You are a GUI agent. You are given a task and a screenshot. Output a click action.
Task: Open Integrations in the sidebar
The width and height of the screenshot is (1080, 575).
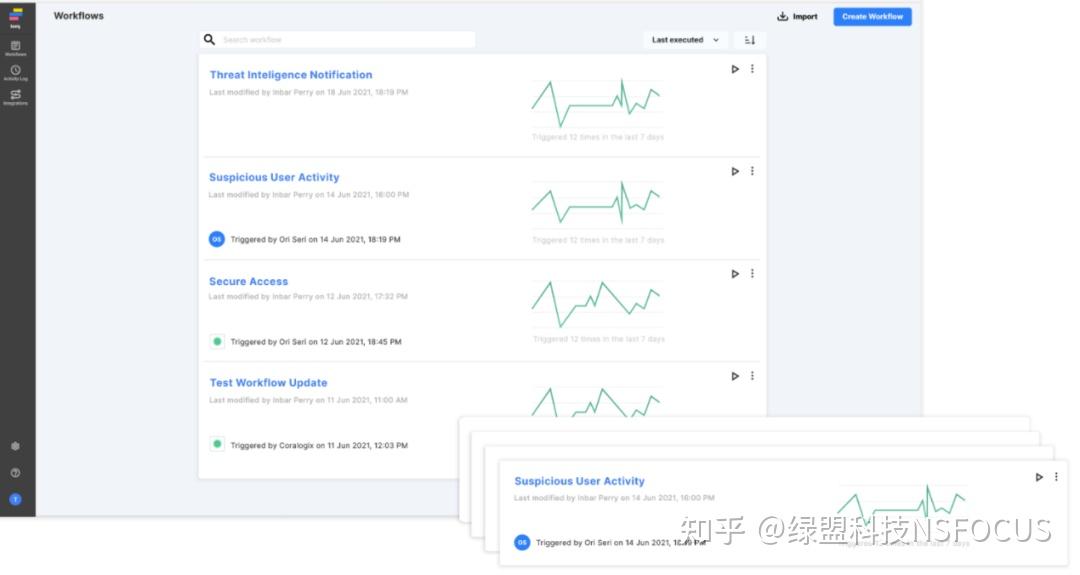coord(15,97)
